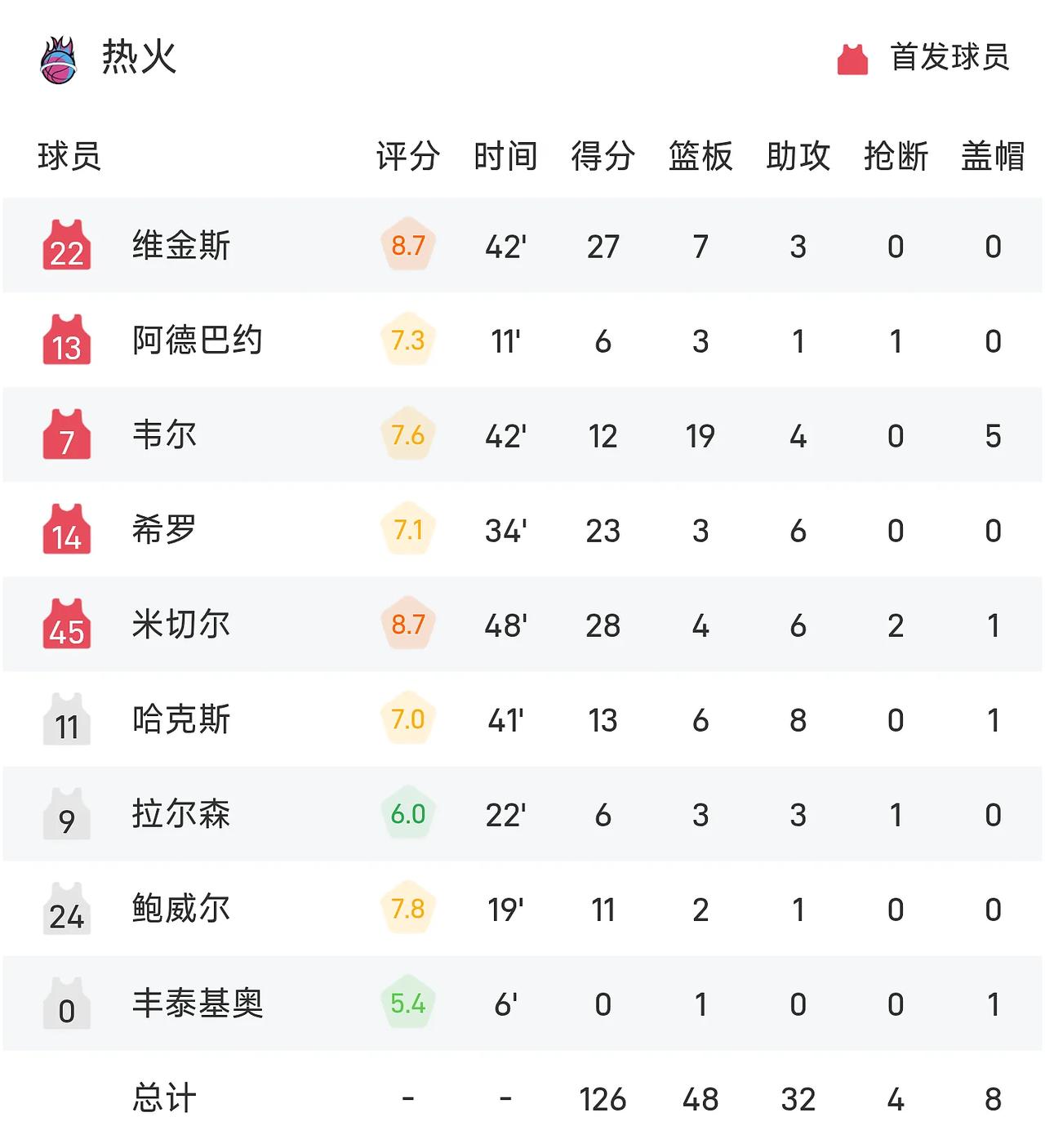The width and height of the screenshot is (1045, 1148).
Task: Select the 总计 totals row
Action: click(x=522, y=1098)
